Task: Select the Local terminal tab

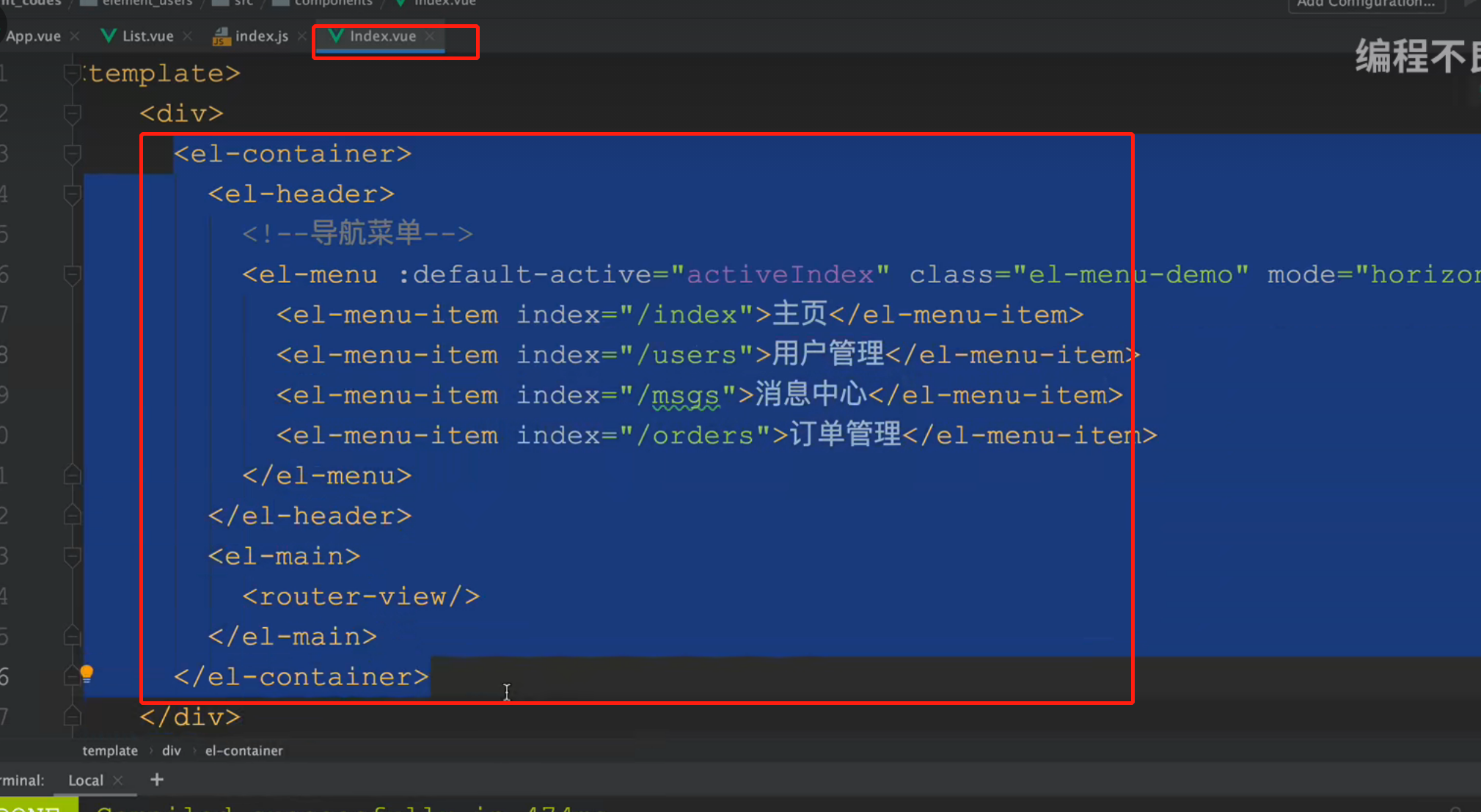Action: [x=86, y=780]
